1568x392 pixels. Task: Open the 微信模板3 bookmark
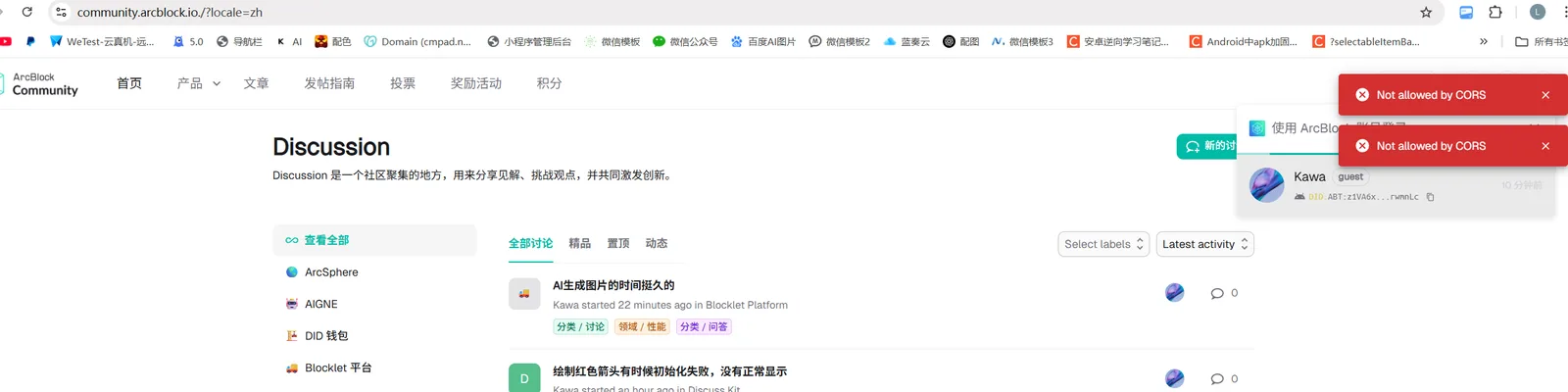click(x=1022, y=41)
